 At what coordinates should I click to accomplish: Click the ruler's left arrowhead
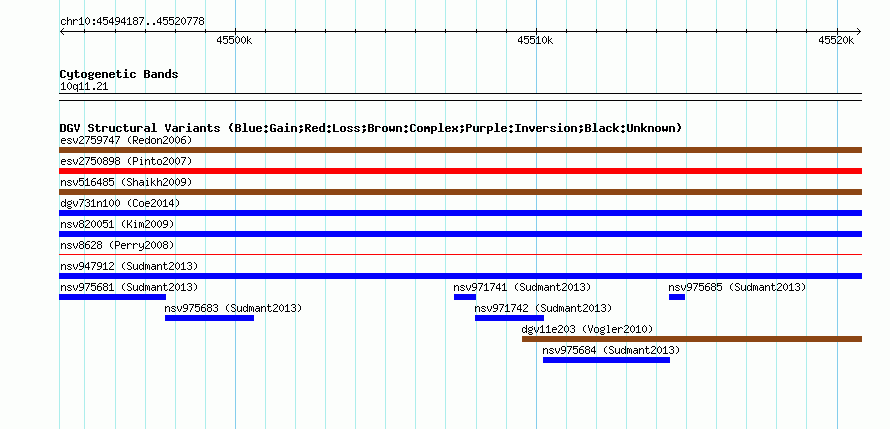(62, 31)
